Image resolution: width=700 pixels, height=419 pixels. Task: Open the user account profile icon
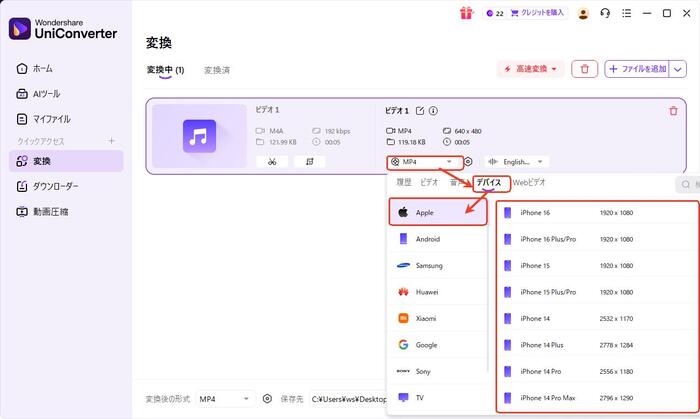coord(583,13)
